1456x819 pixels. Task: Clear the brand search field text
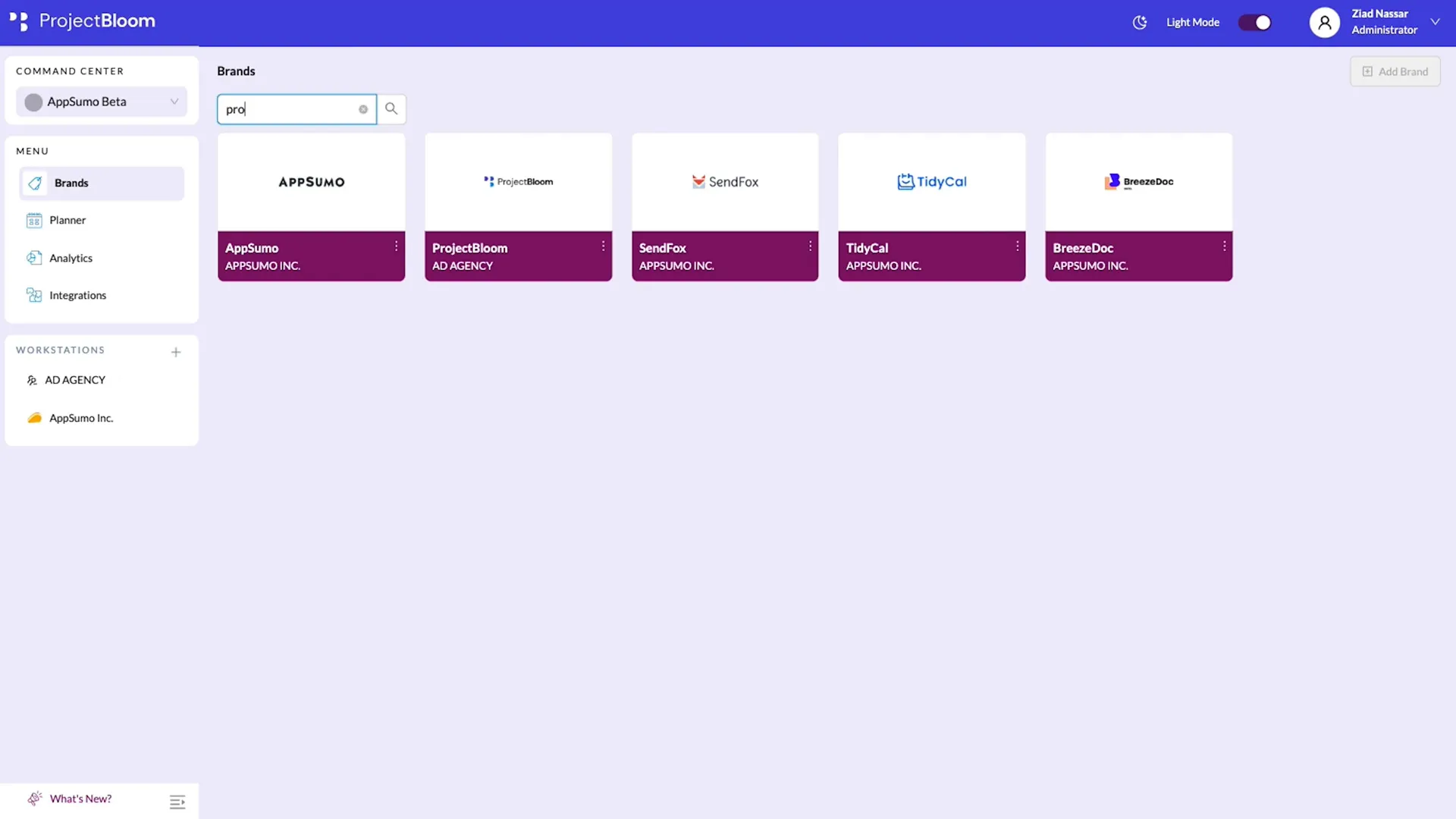pyautogui.click(x=363, y=109)
